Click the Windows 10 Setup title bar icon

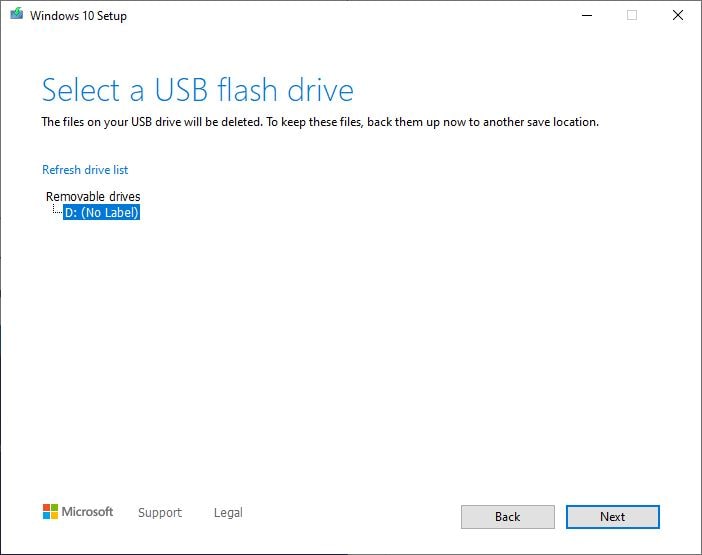coord(16,16)
